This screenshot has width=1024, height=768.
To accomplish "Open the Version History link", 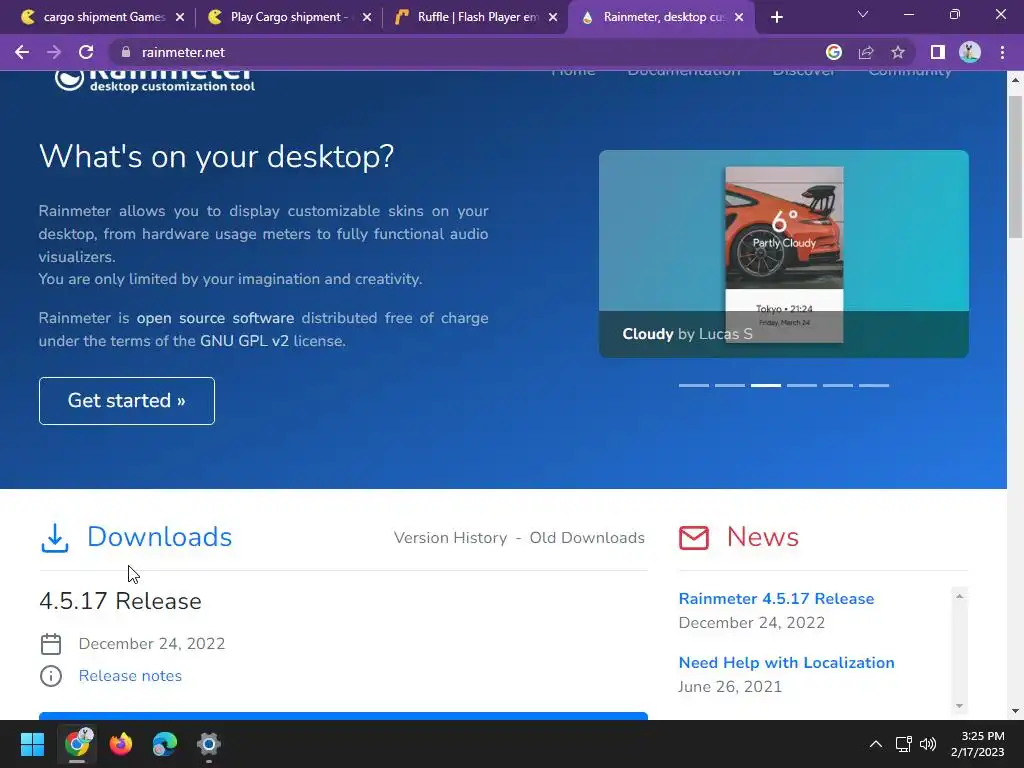I will pos(451,537).
